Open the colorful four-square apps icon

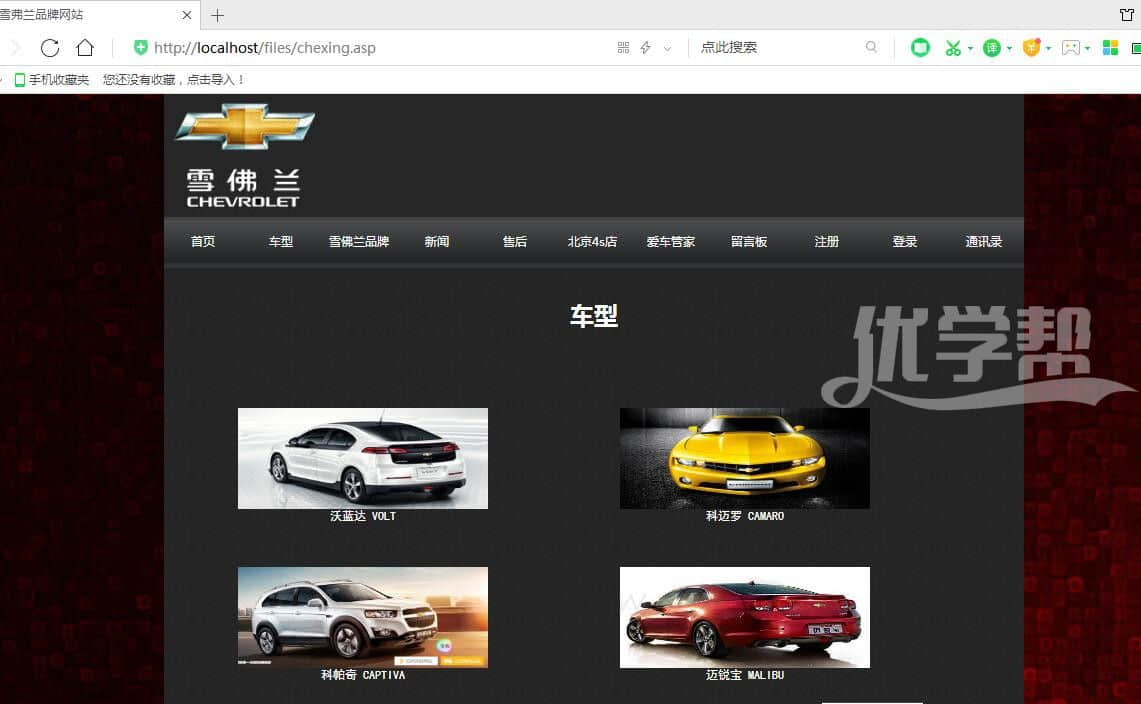tap(1110, 48)
